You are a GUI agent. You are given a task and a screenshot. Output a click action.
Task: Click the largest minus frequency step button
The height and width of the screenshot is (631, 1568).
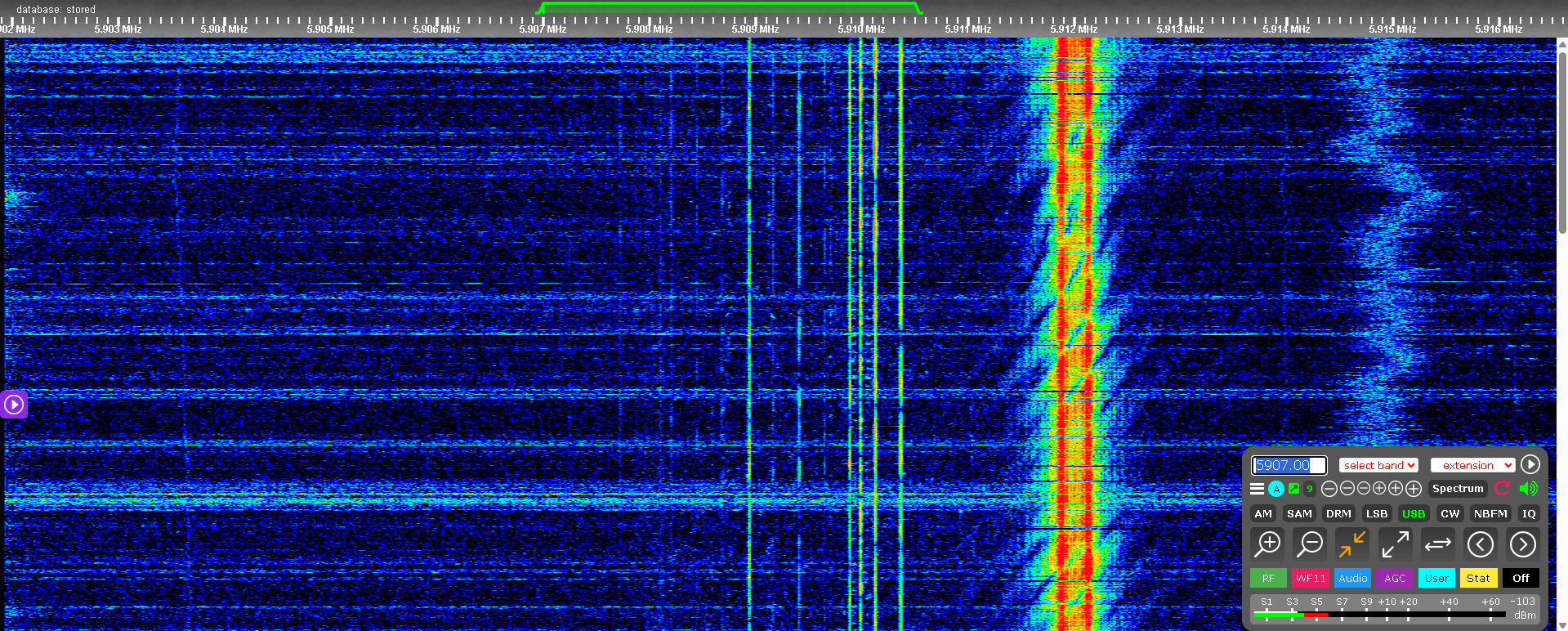pyautogui.click(x=1329, y=489)
